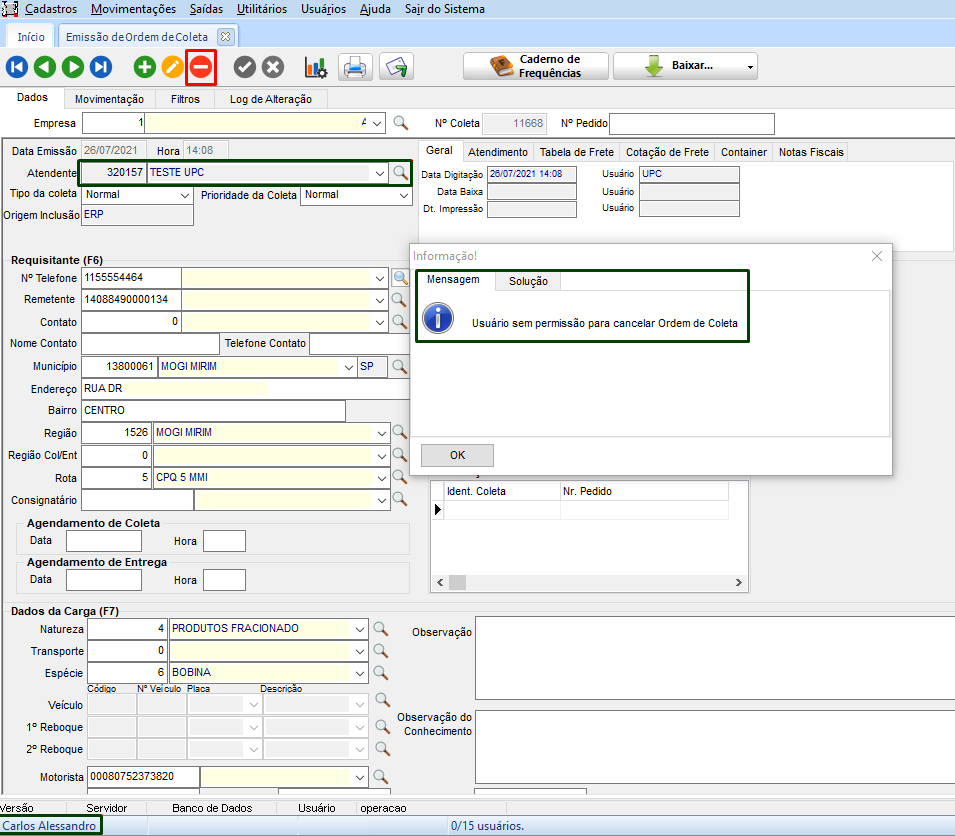Go to the first record

tap(17, 67)
